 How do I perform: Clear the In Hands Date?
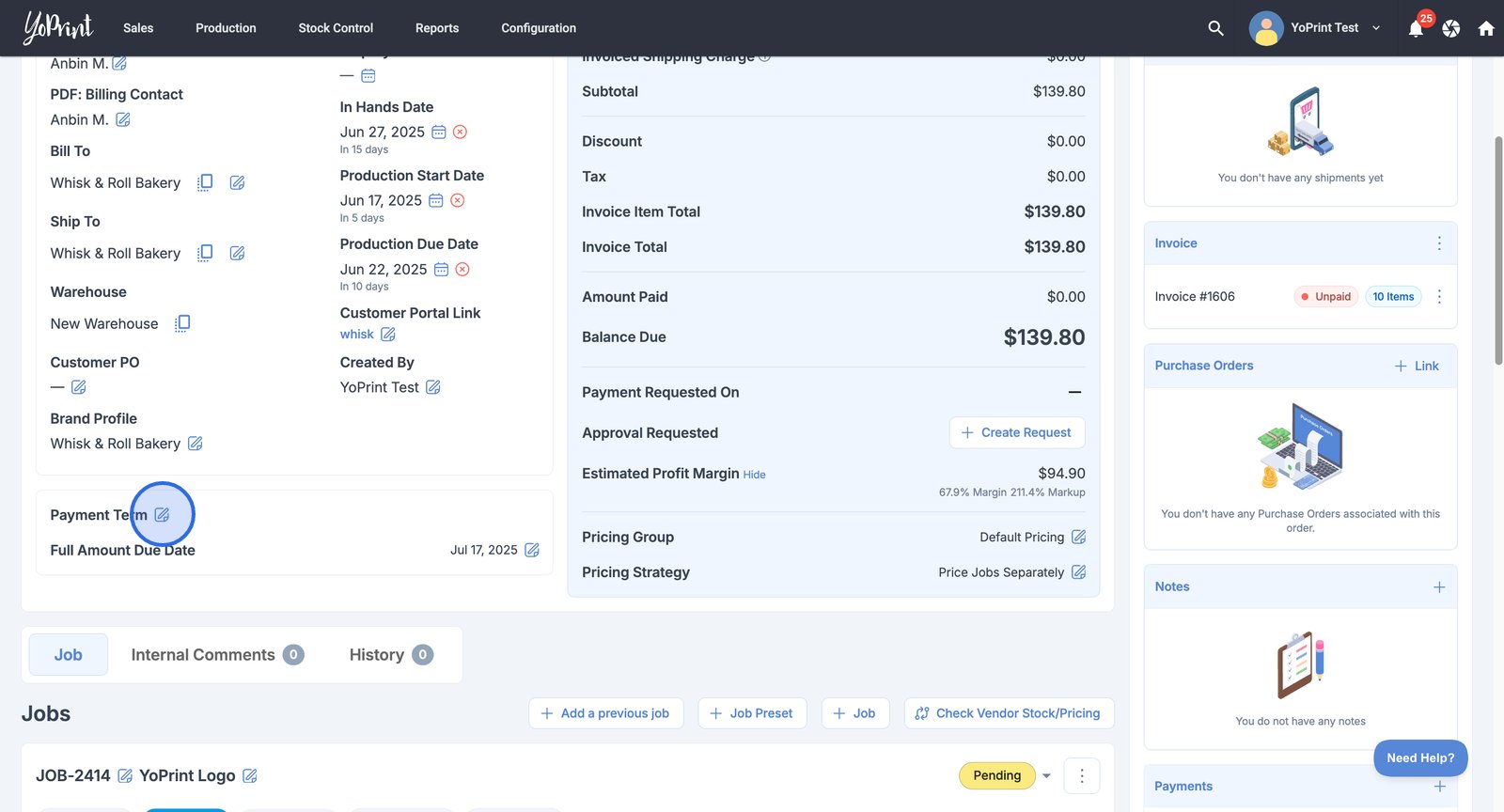(x=460, y=133)
